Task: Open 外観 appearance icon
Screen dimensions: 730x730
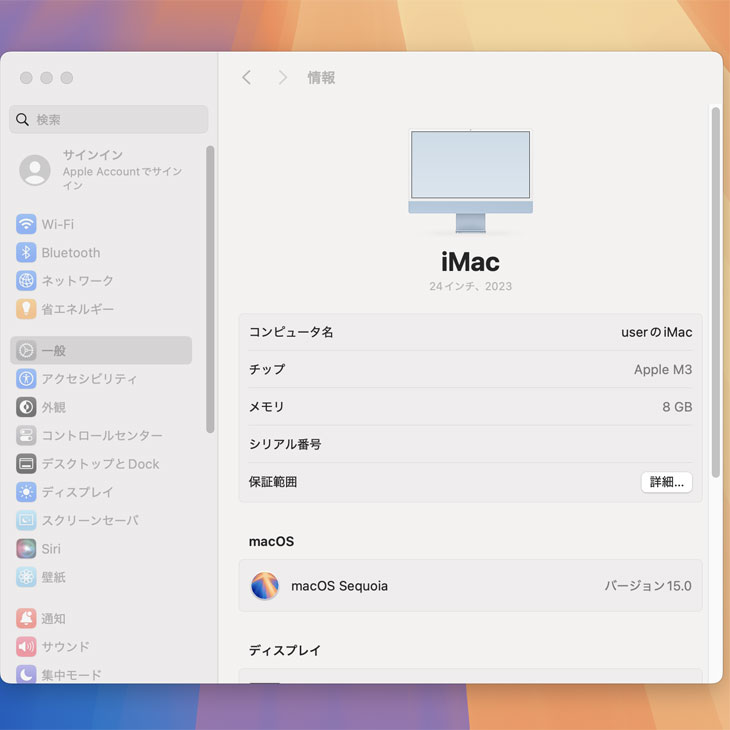Action: click(26, 407)
